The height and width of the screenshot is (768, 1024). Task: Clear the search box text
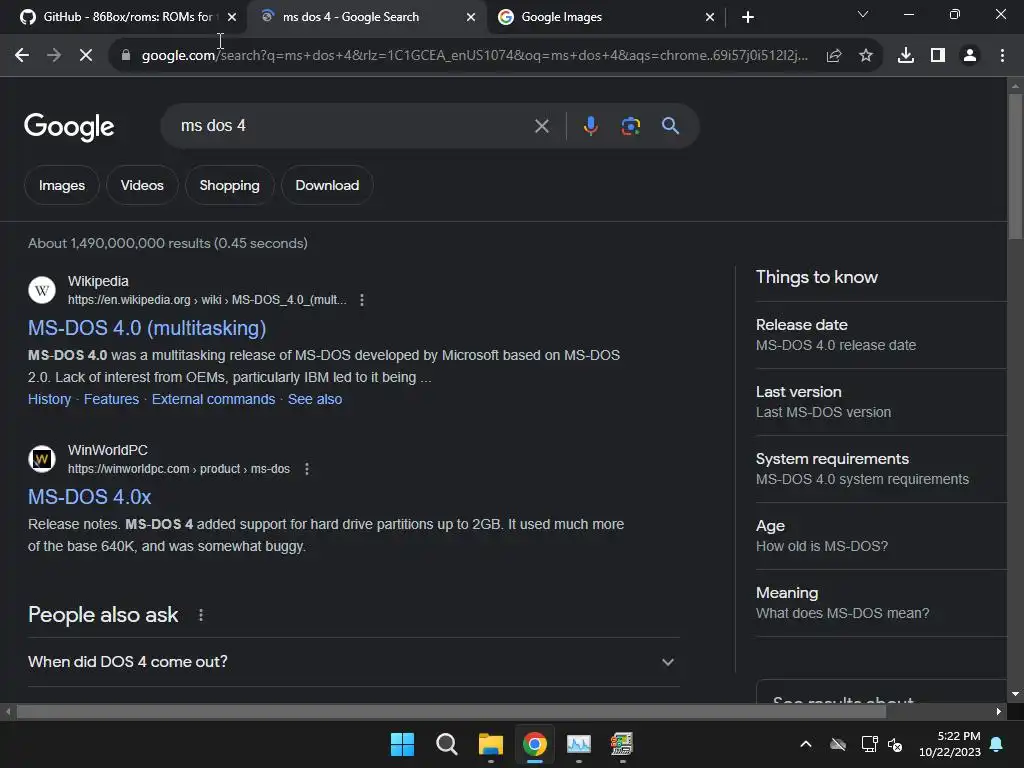point(541,126)
